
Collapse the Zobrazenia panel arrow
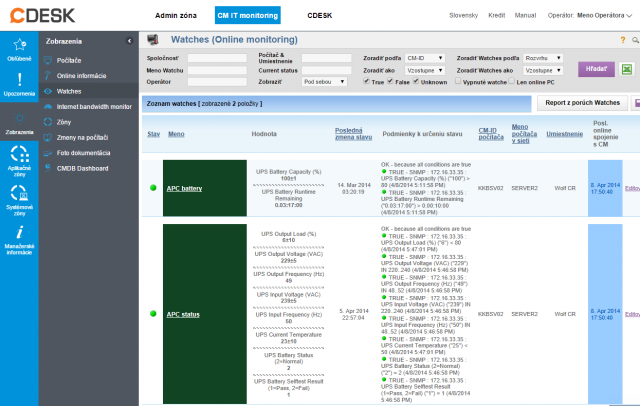[x=129, y=41]
